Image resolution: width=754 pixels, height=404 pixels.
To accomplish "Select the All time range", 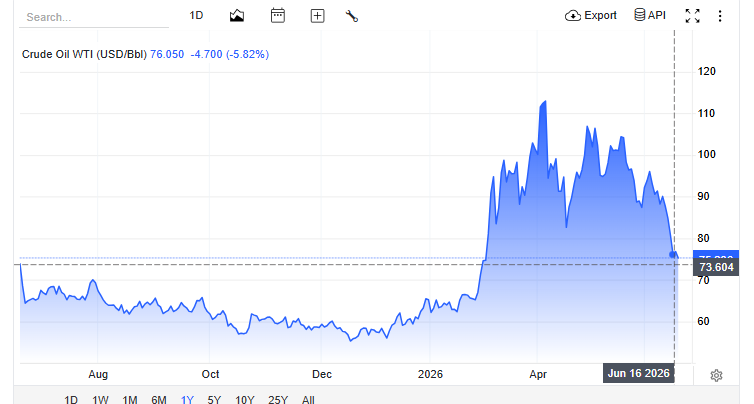I will 308,399.
